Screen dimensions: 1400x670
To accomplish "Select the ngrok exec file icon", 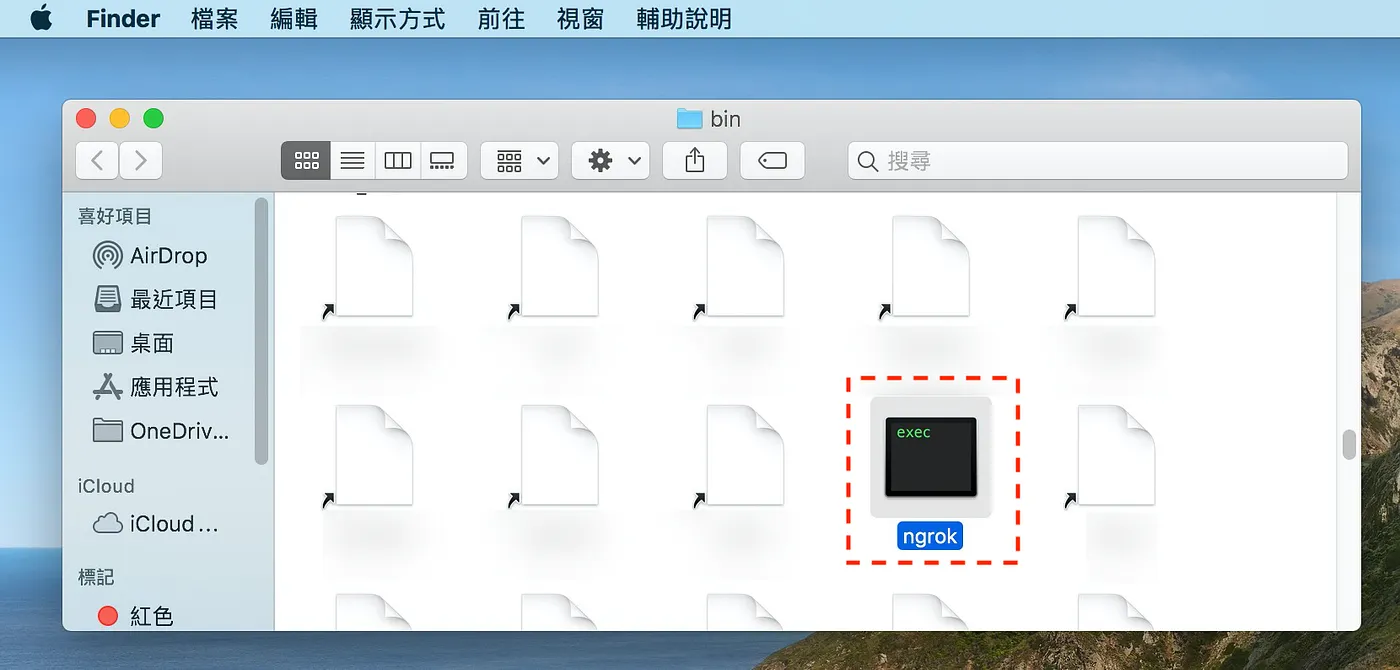I will coord(931,457).
